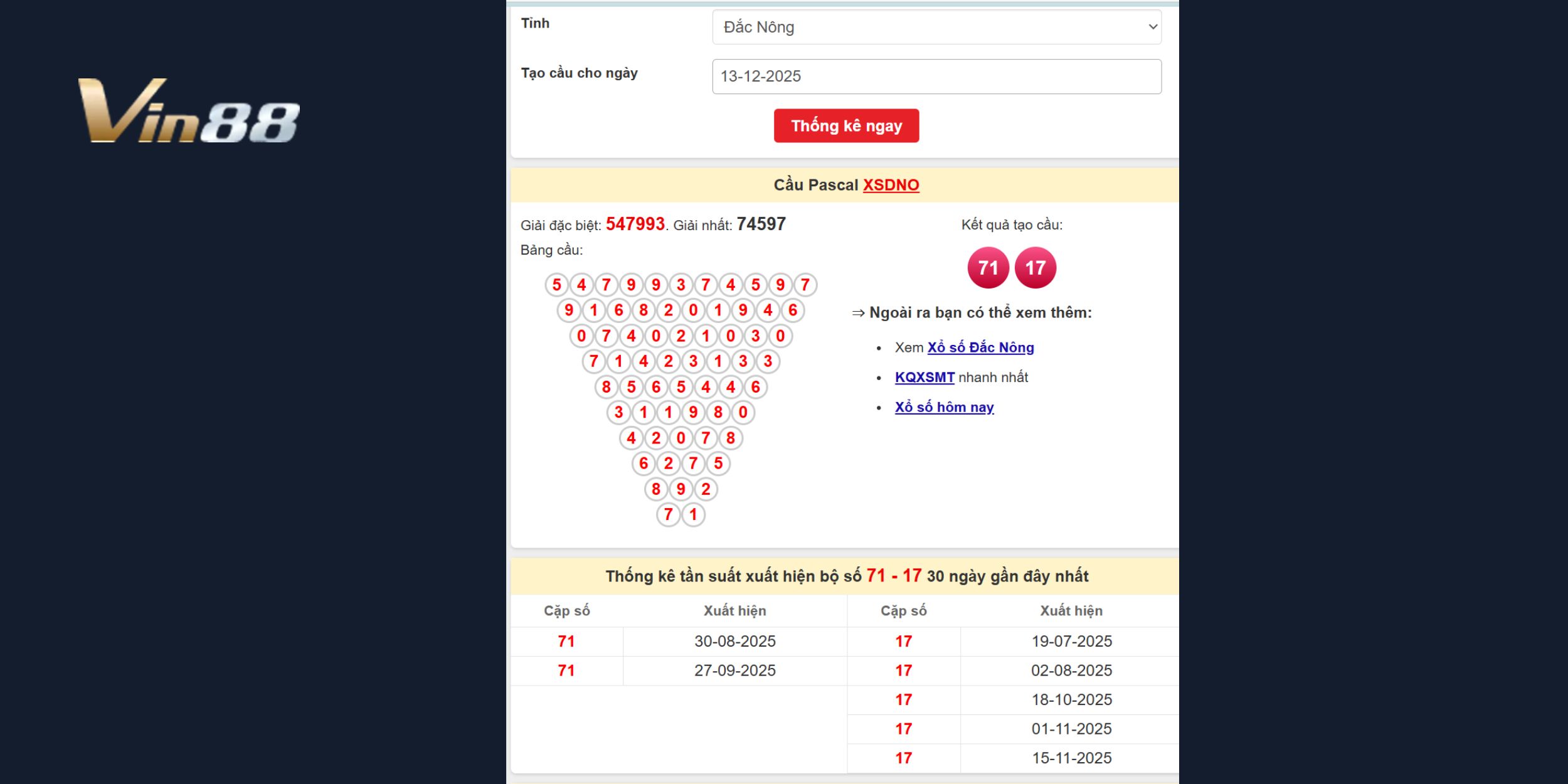The height and width of the screenshot is (784, 1568).
Task: Select the 19-07-2025 entry for 17
Action: pos(1071,641)
